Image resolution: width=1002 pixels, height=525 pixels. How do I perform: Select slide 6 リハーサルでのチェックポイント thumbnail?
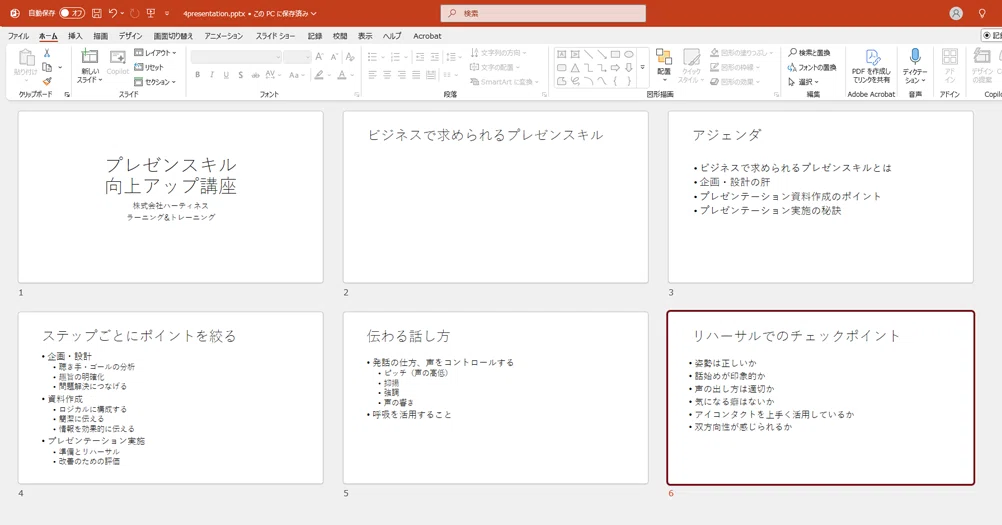point(821,397)
